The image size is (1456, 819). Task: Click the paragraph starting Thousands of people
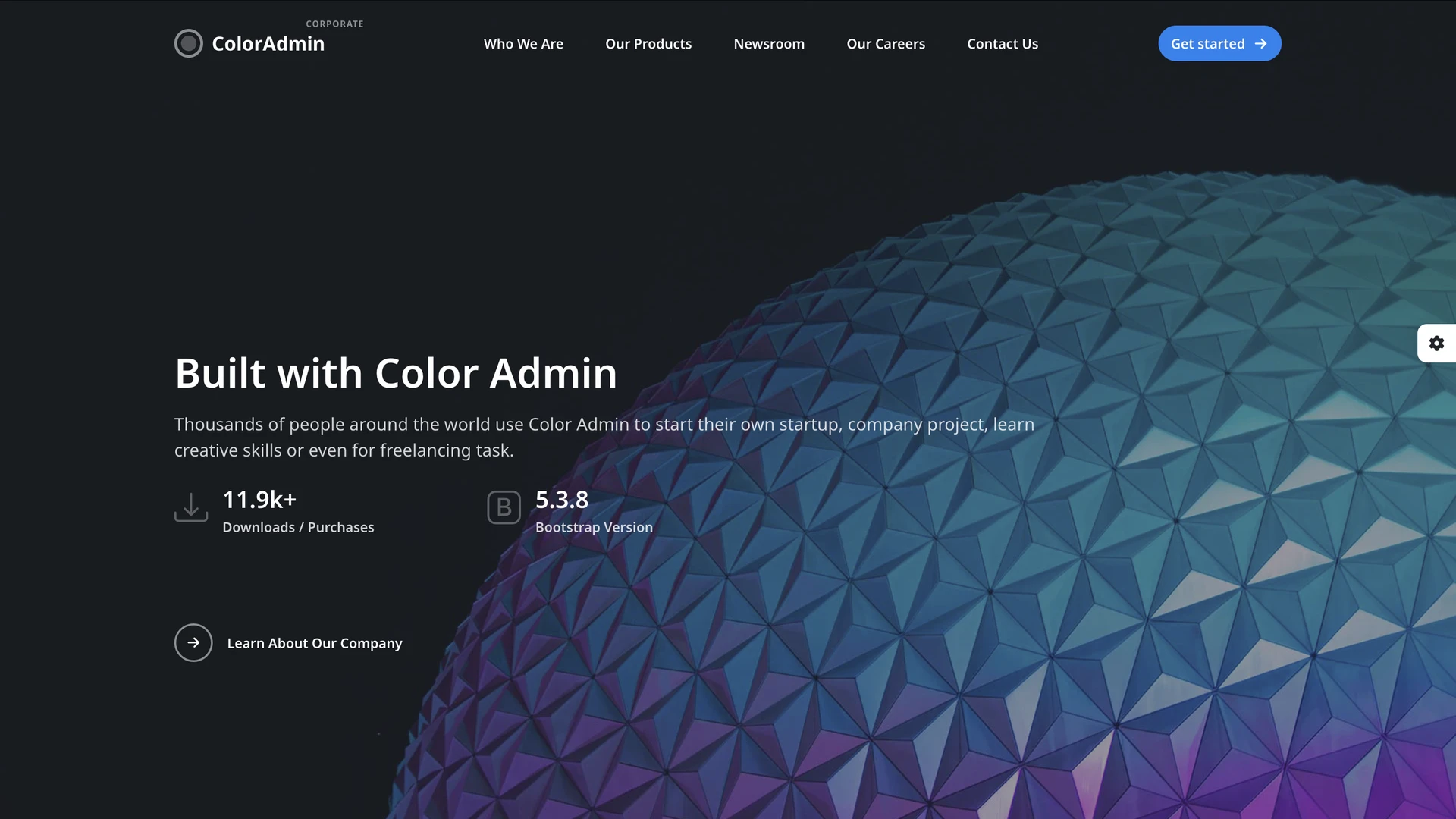[x=604, y=437]
